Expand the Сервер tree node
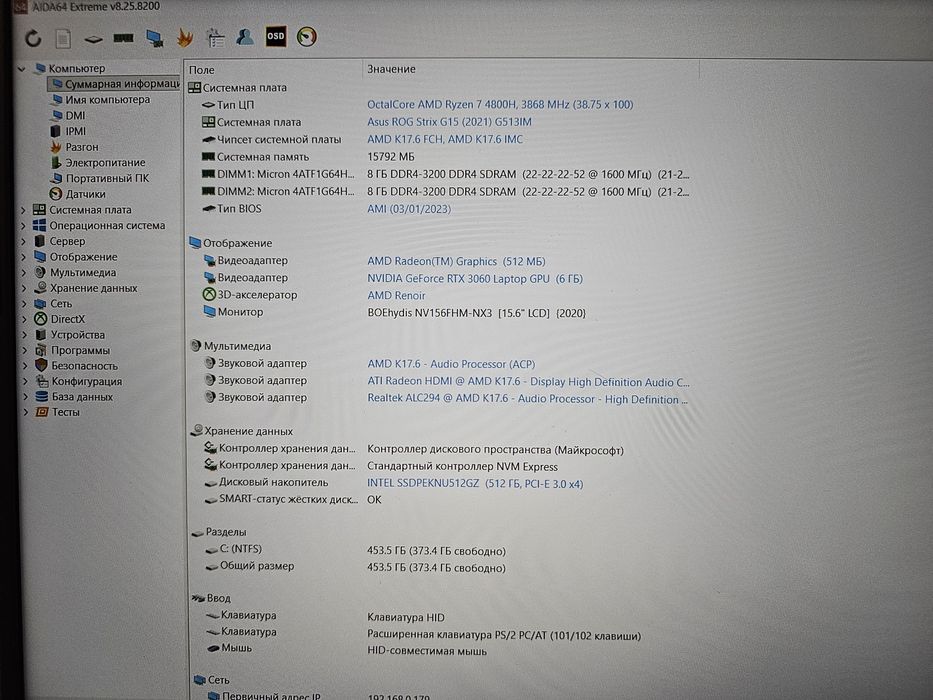Screen dimensions: 933x700 pyautogui.click(x=24, y=242)
